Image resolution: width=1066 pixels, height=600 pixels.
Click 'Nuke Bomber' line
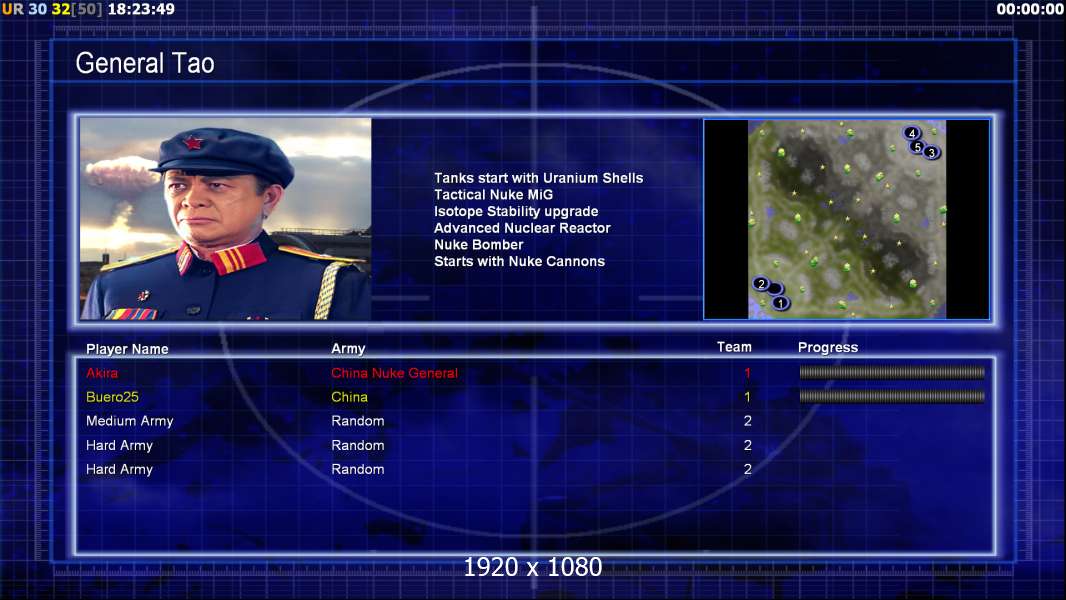(x=479, y=245)
